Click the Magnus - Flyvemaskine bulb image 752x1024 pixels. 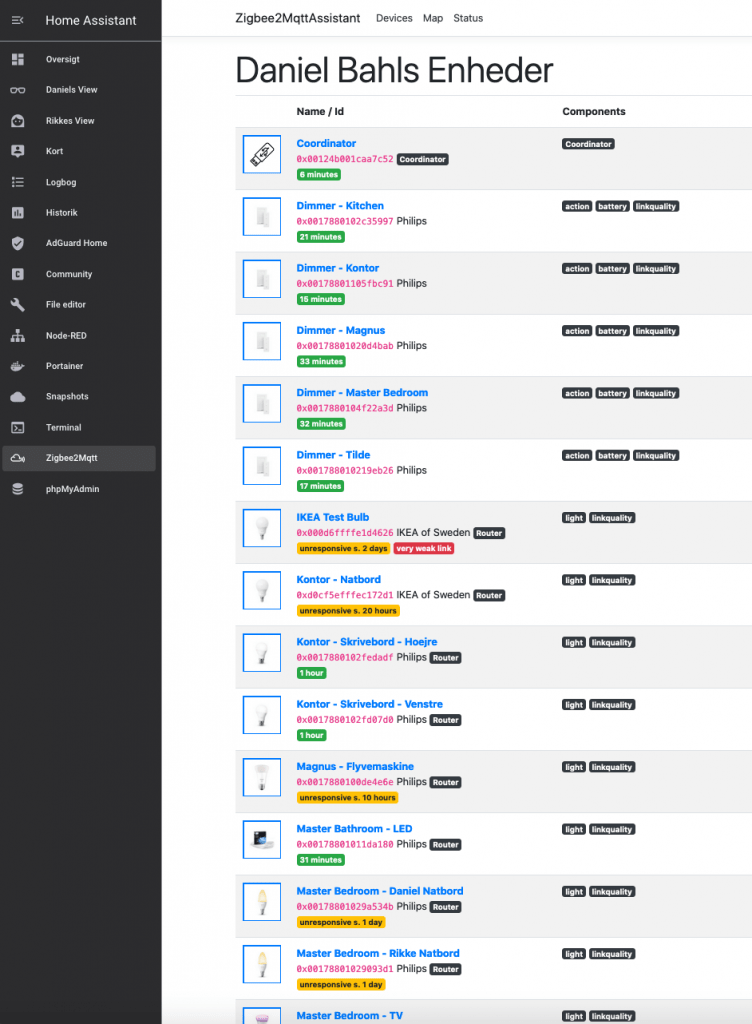coord(262,777)
